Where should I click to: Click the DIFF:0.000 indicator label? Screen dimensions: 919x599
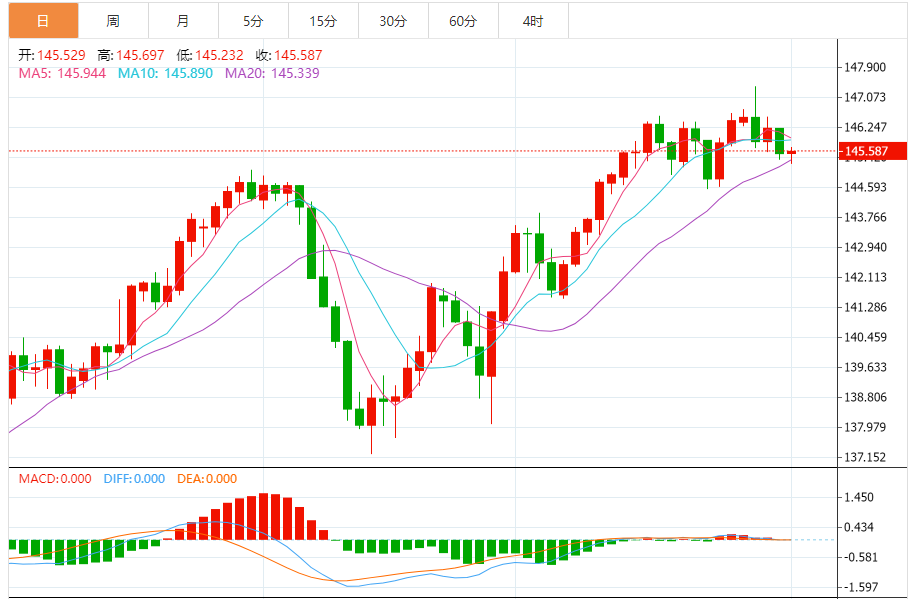134,479
